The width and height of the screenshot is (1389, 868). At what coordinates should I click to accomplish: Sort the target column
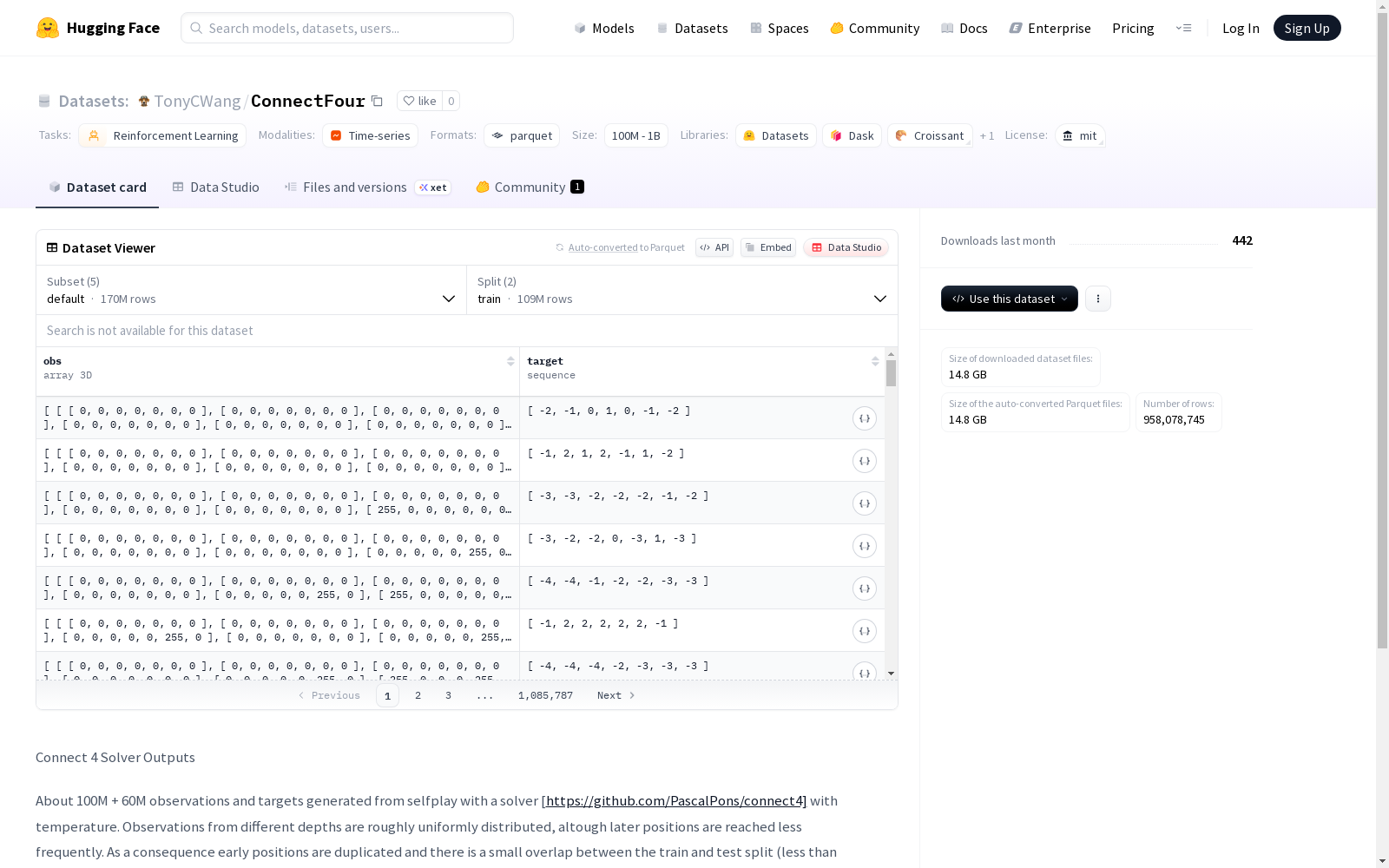click(875, 361)
